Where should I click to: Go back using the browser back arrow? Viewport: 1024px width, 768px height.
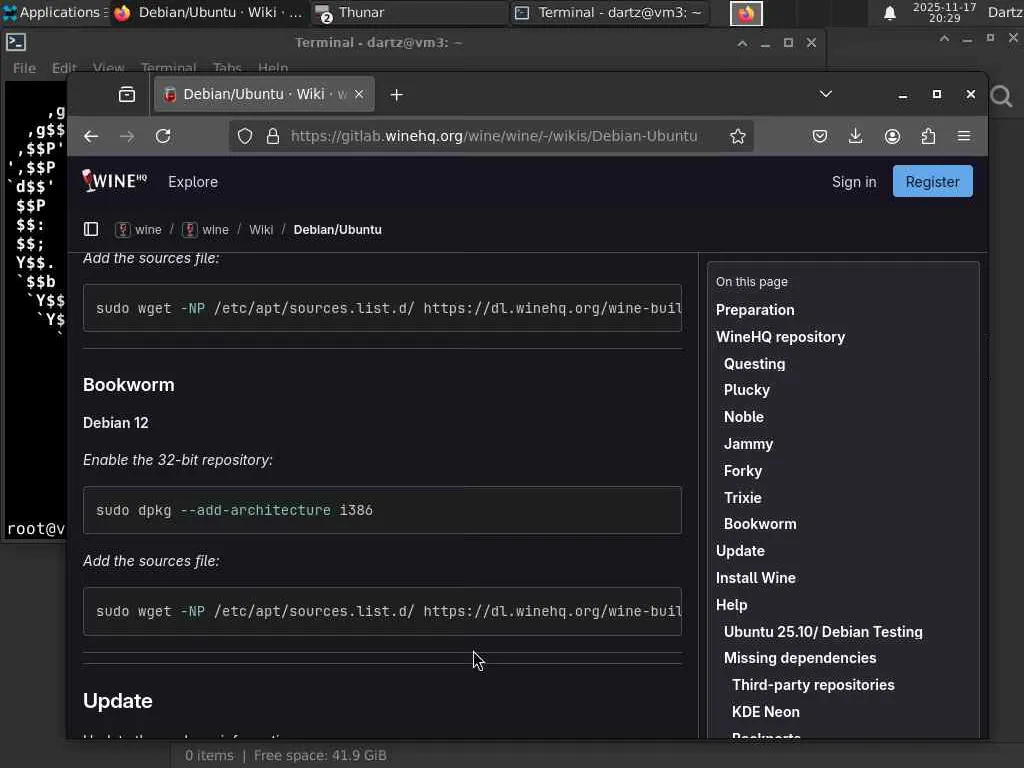coord(91,136)
